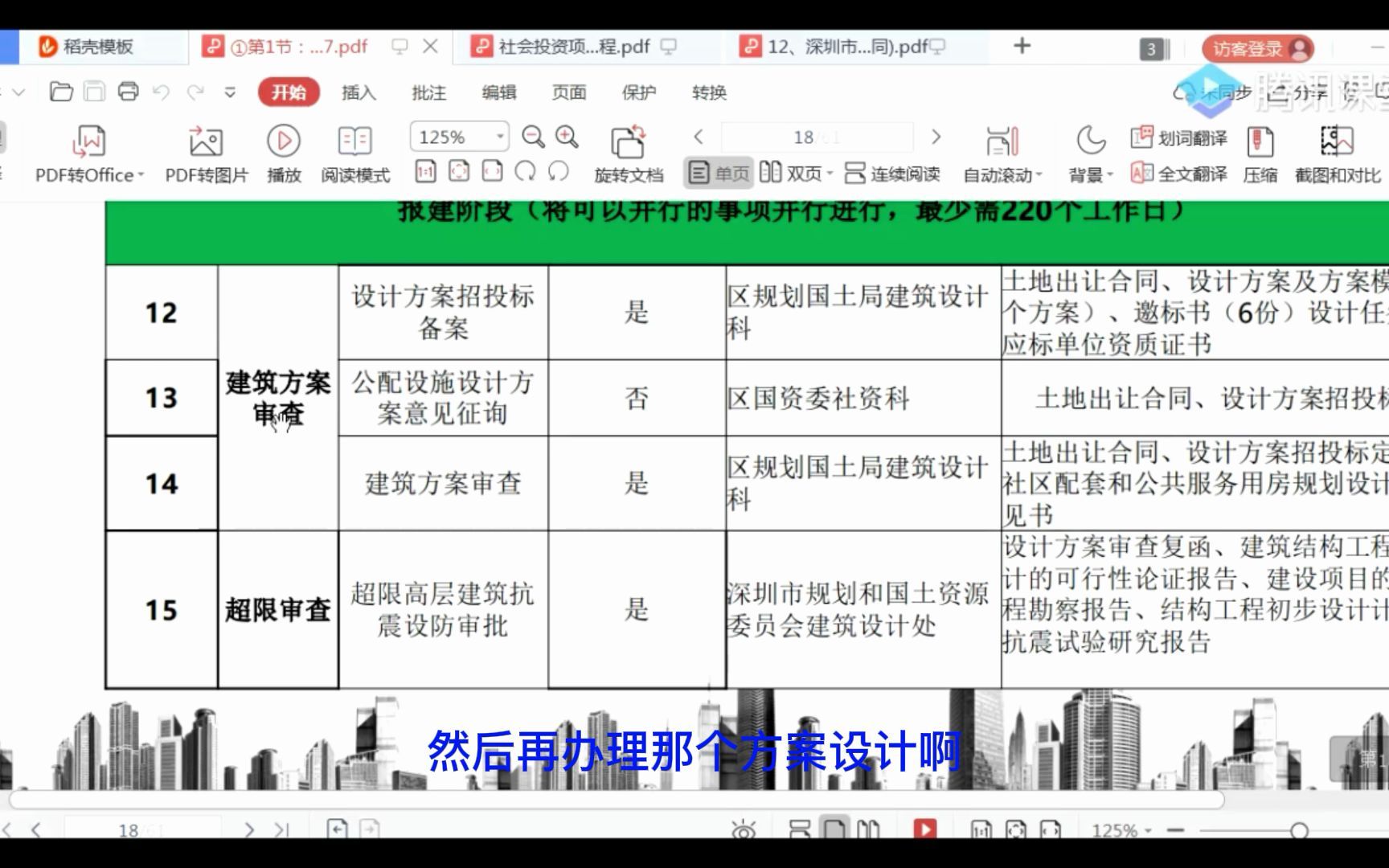
Task: Open the 保护 ribbon tab
Action: click(638, 92)
